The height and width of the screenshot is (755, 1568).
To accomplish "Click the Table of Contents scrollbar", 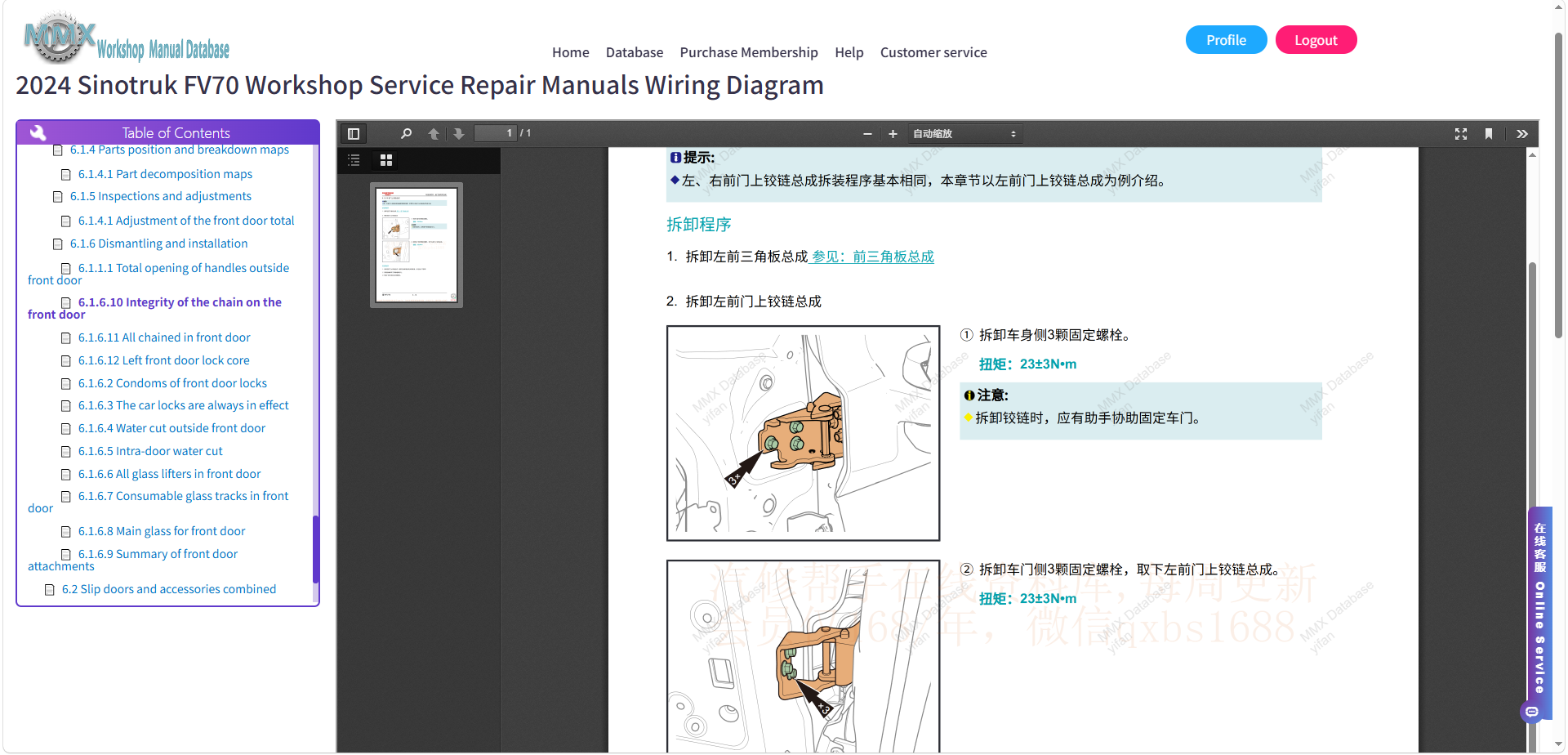I will [x=316, y=549].
